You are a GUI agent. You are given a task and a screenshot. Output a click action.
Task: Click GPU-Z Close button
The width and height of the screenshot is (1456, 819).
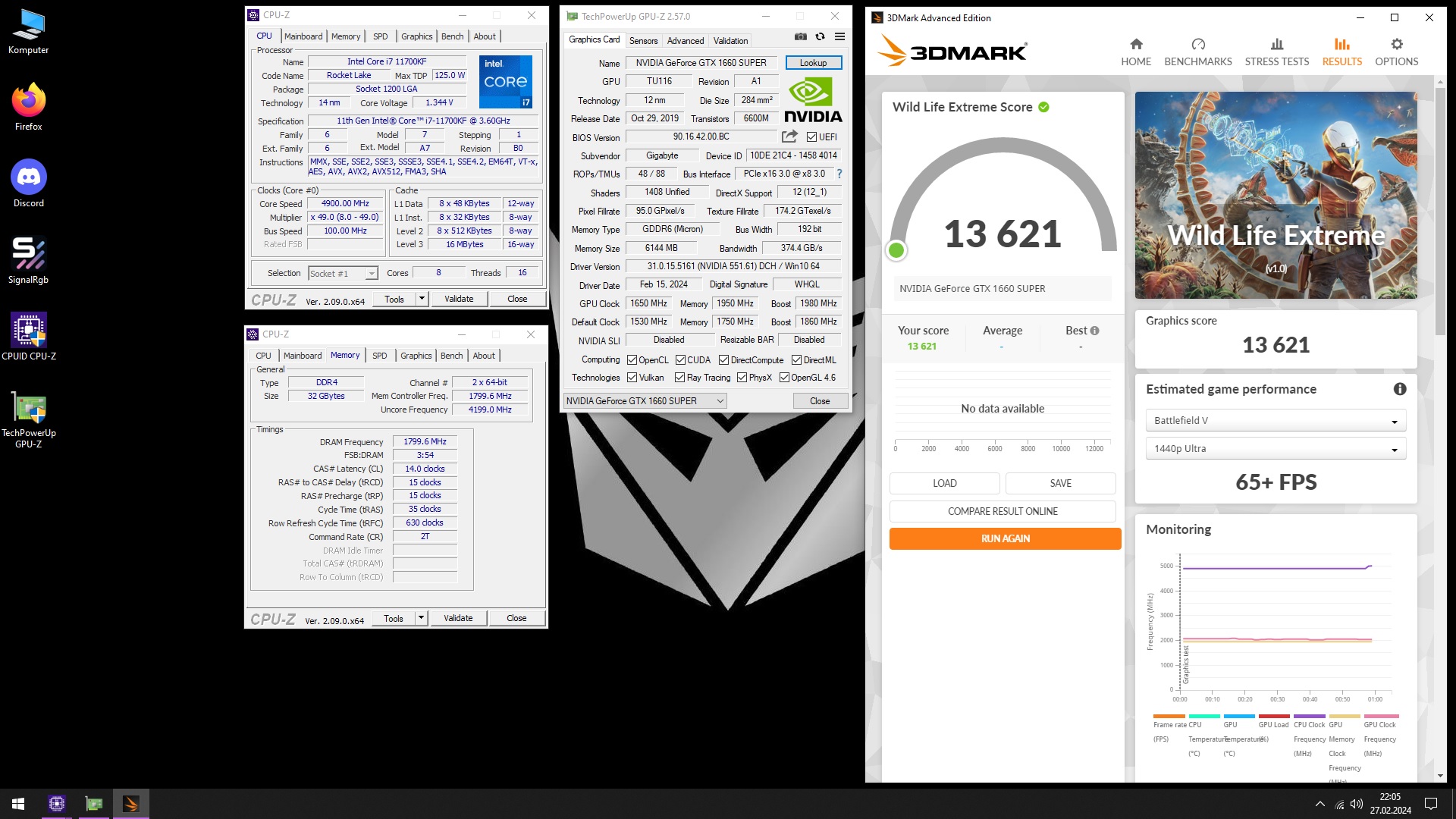820,401
